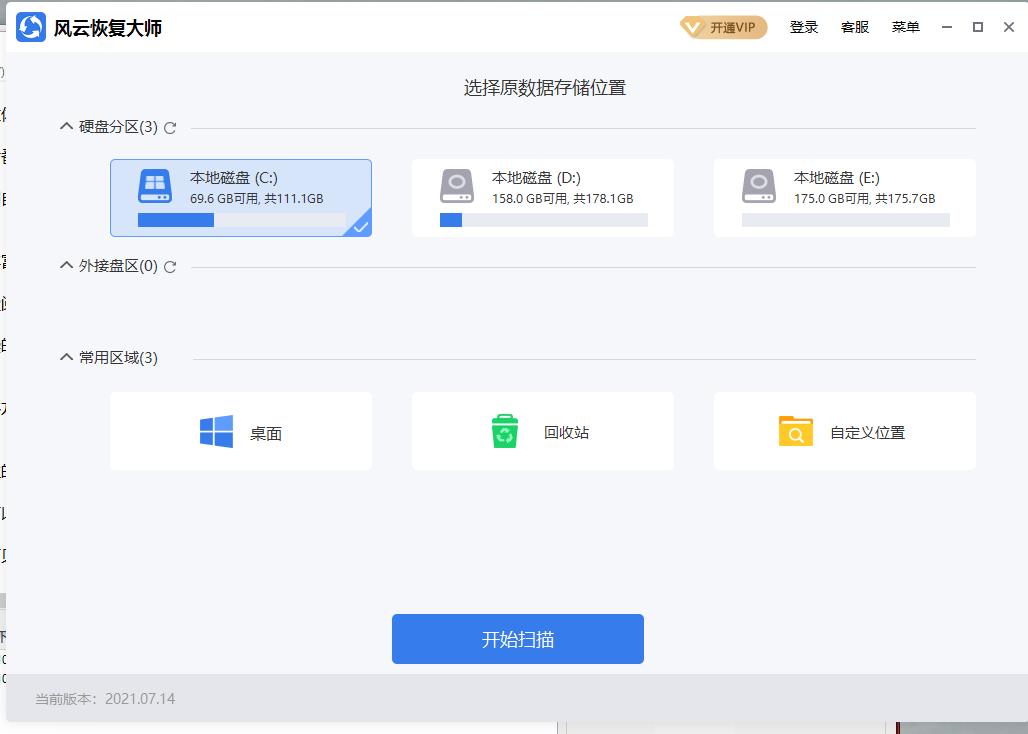Viewport: 1028px width, 734px height.
Task: Click the 开通VIP badge
Action: (723, 27)
